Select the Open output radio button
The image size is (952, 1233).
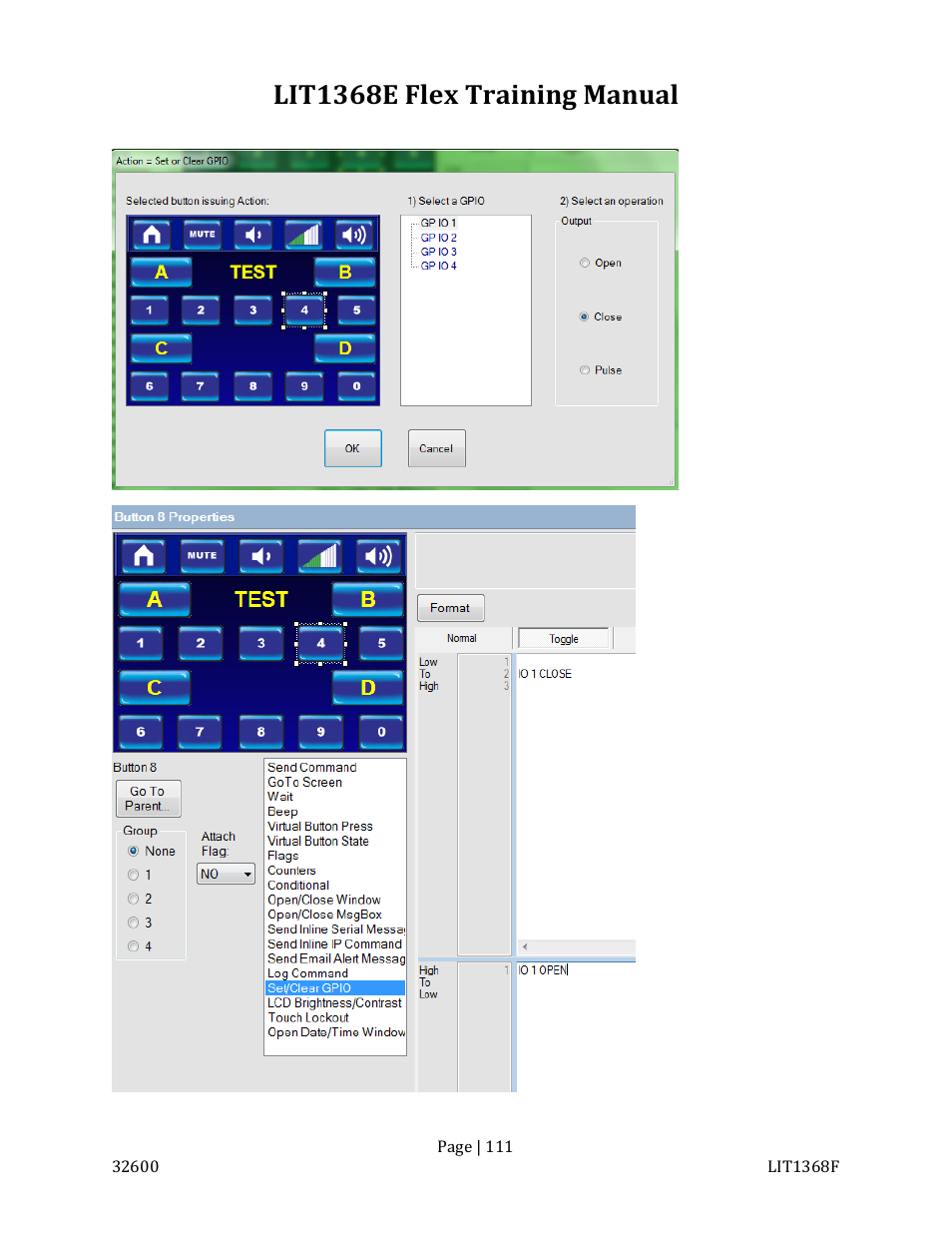[584, 262]
